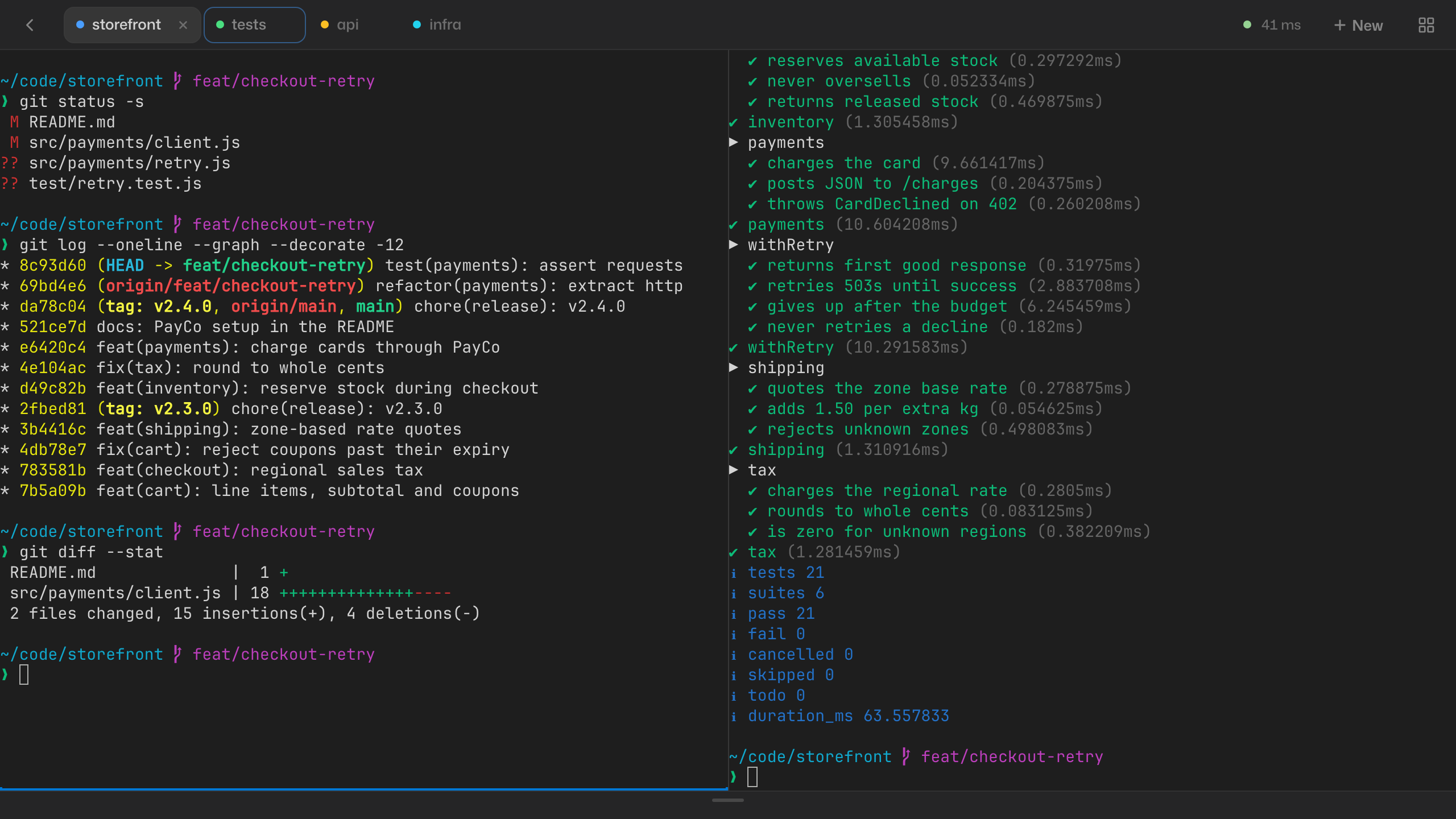Image resolution: width=1456 pixels, height=819 pixels.
Task: Click the git diff --stat command
Action: [x=92, y=552]
